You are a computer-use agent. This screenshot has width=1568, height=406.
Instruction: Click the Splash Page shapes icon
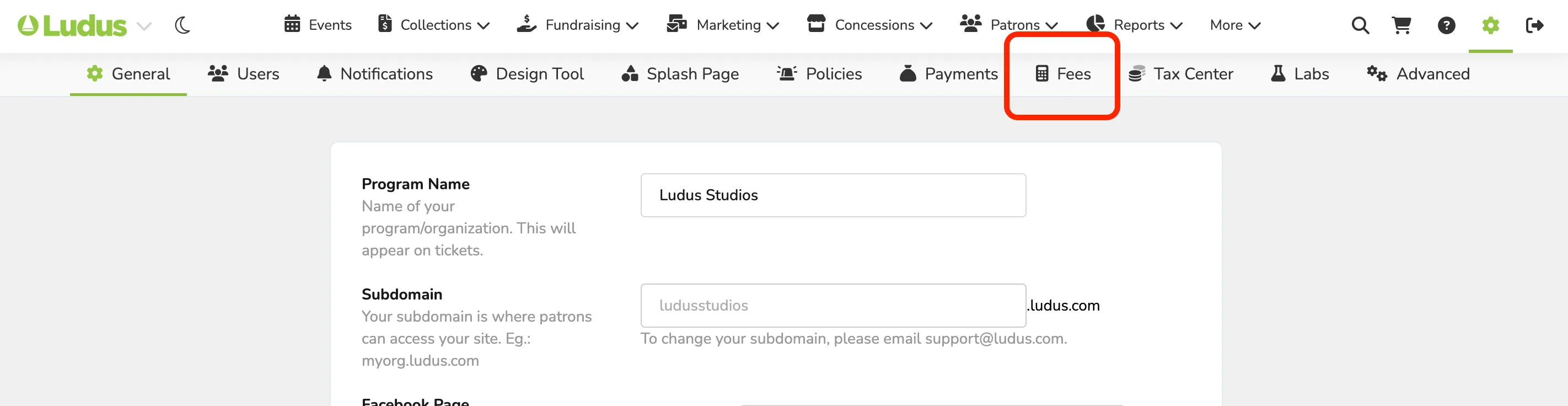tap(630, 74)
